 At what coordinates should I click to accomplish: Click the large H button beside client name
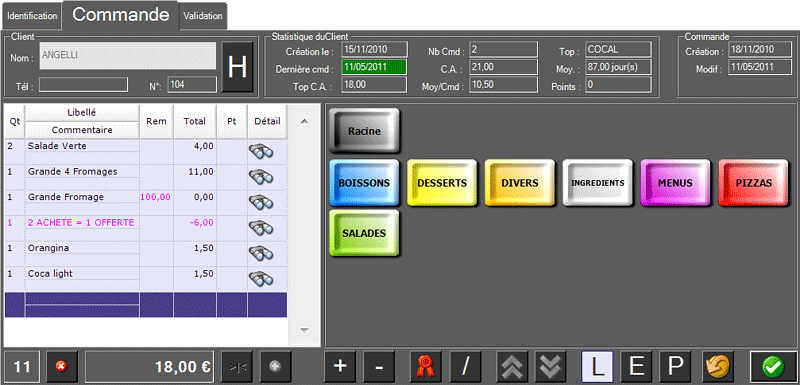237,67
